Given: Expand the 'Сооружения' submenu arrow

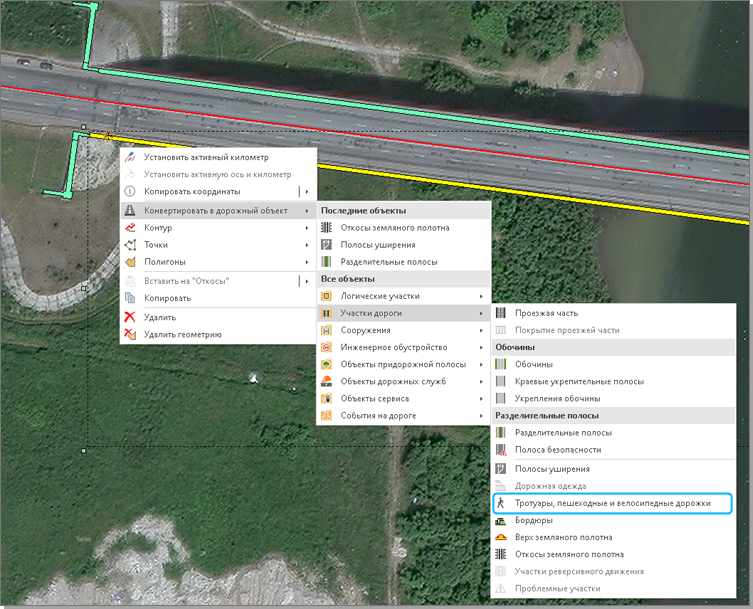Looking at the screenshot, I should pos(481,330).
